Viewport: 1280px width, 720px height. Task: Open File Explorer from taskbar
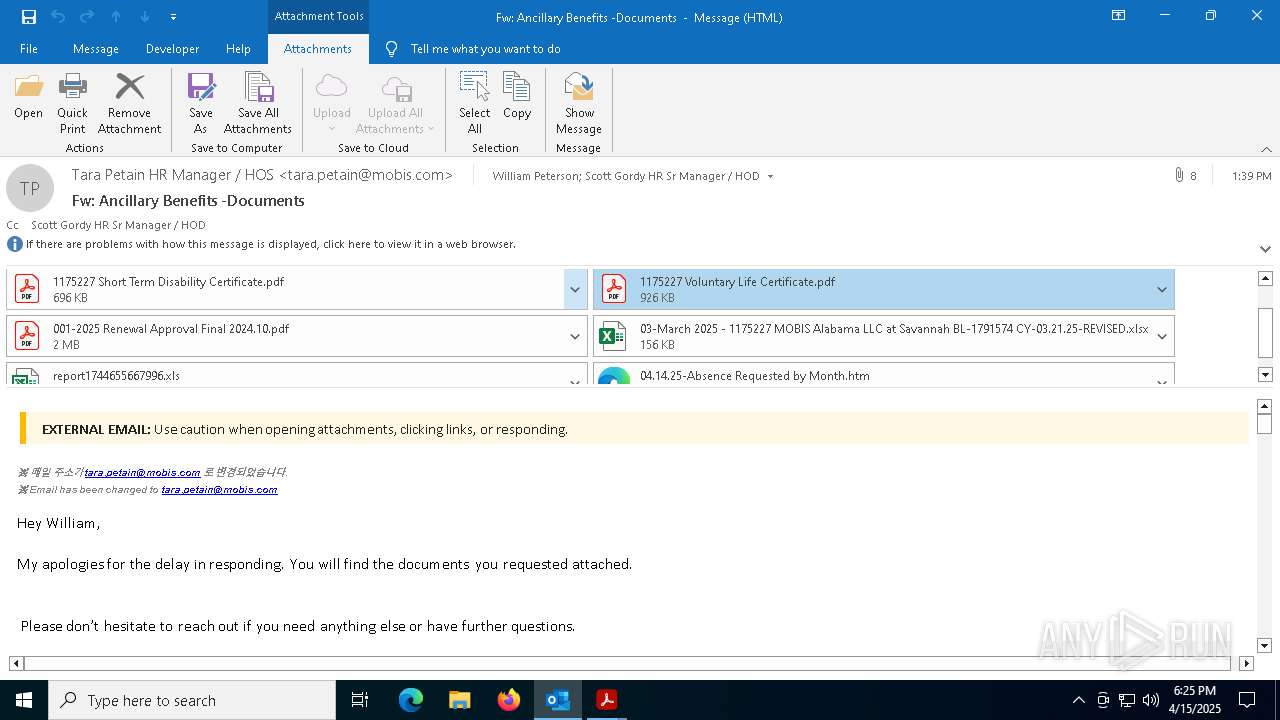tap(460, 700)
